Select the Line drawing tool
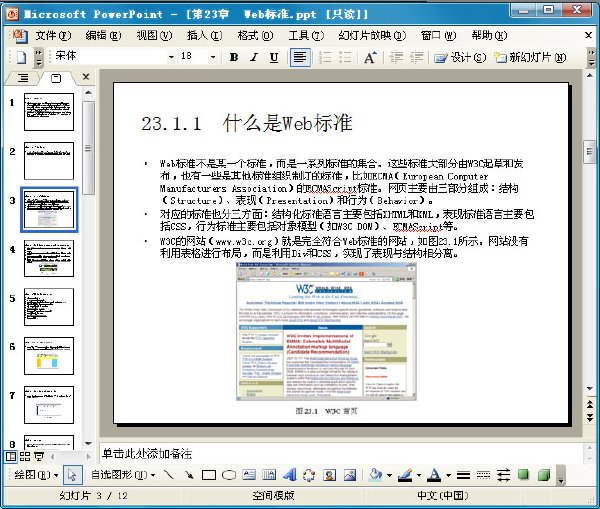The width and height of the screenshot is (600, 509). tap(168, 475)
